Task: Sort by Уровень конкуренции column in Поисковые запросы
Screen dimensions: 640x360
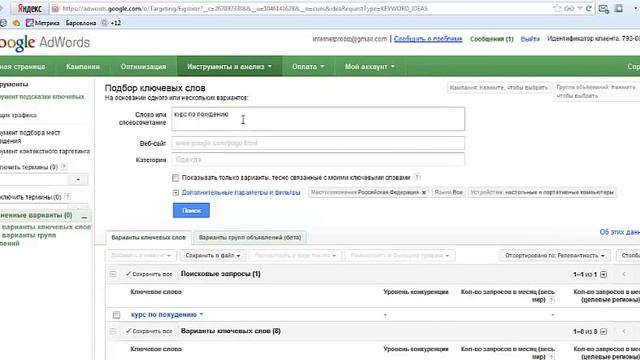Action: [x=416, y=292]
